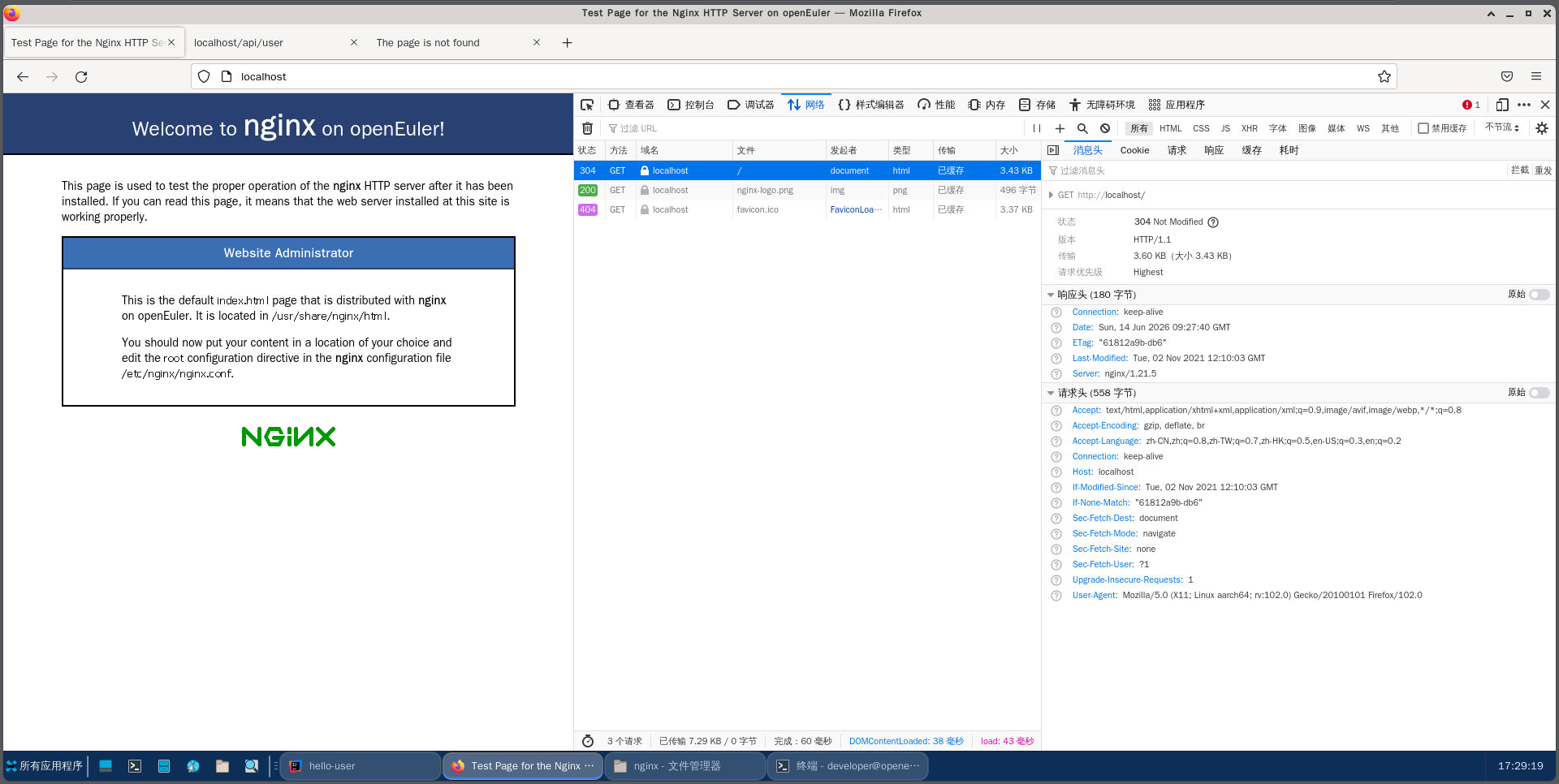Viewport: 1559px width, 784px height.
Task: Filter requests by XHR type
Action: [1250, 128]
